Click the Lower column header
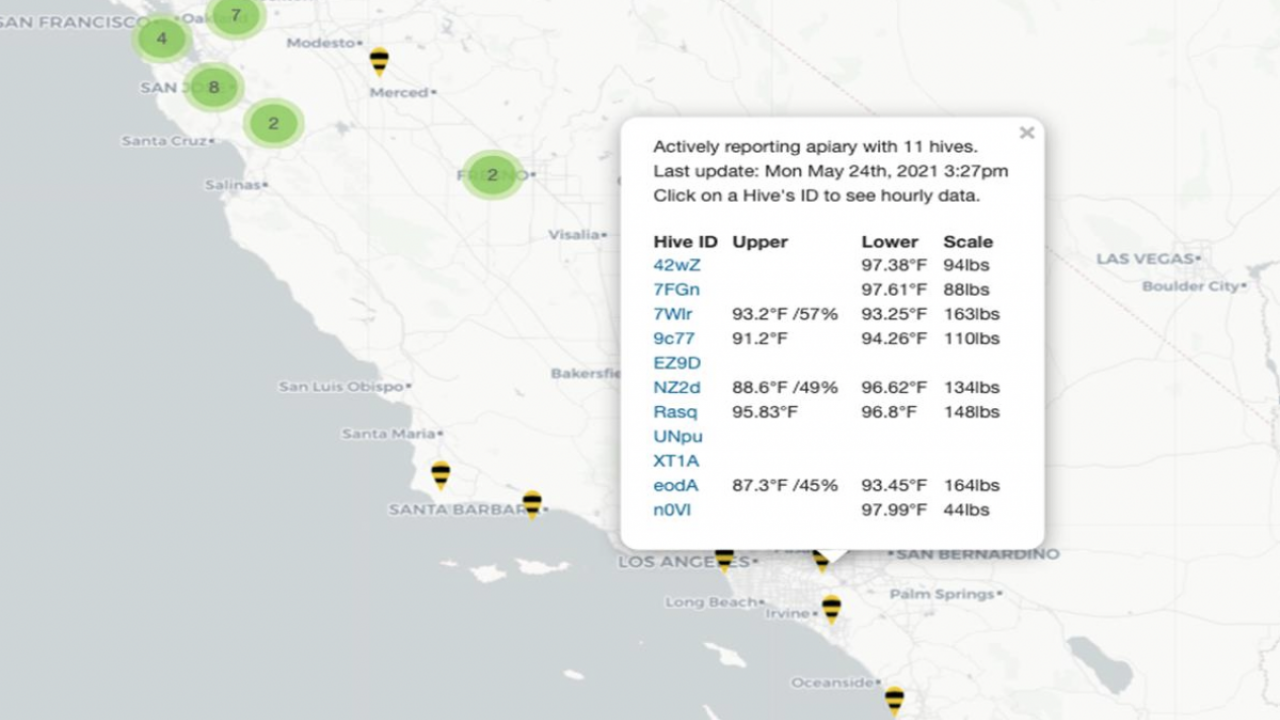 click(889, 242)
